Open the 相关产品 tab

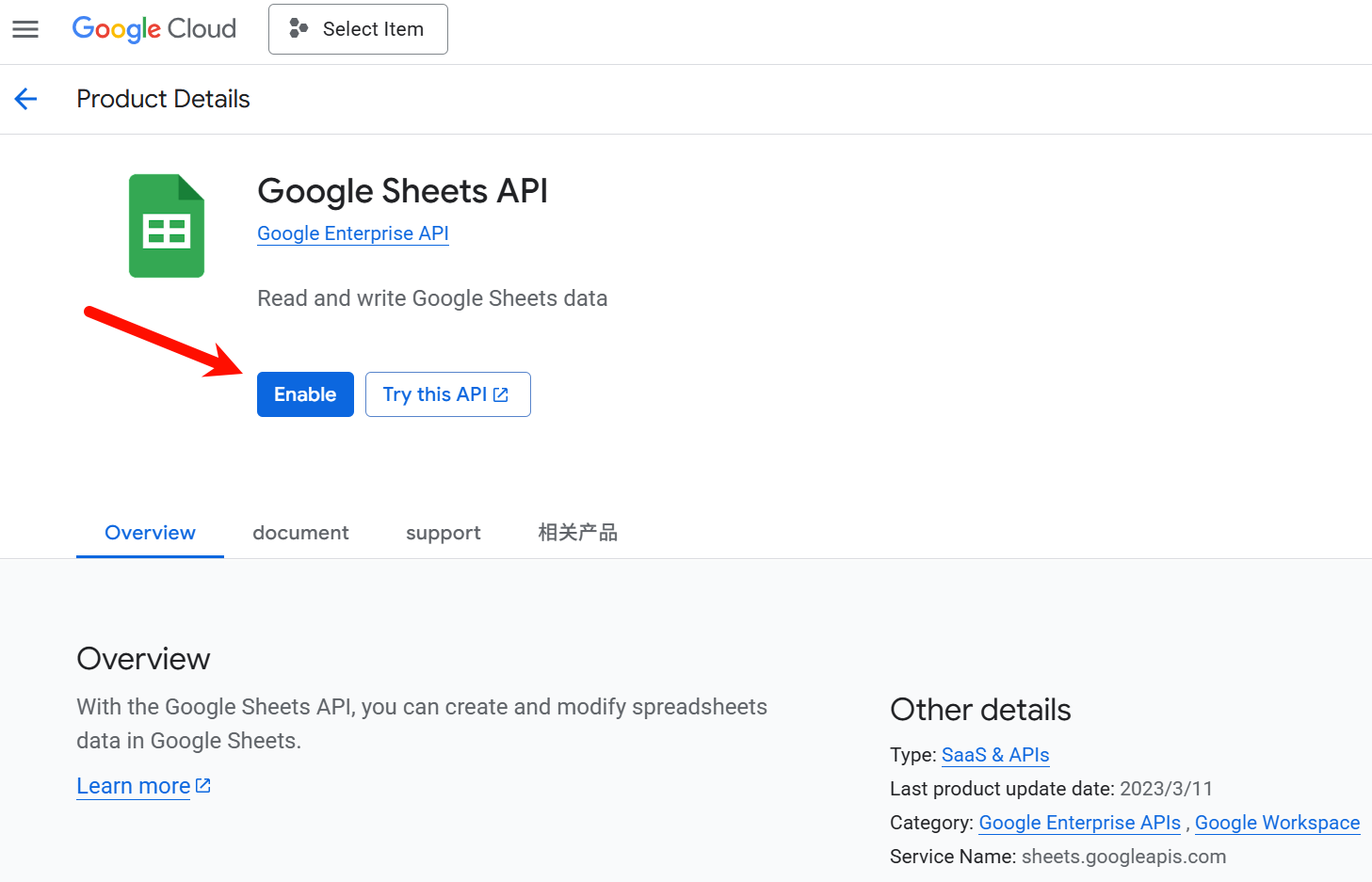pyautogui.click(x=578, y=533)
